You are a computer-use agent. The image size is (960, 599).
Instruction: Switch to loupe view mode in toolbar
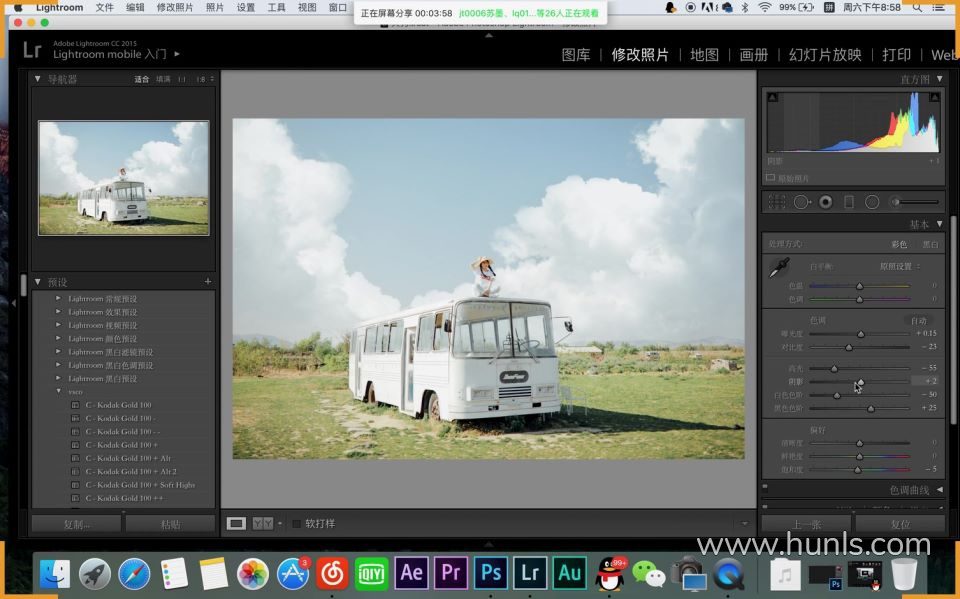(x=236, y=524)
